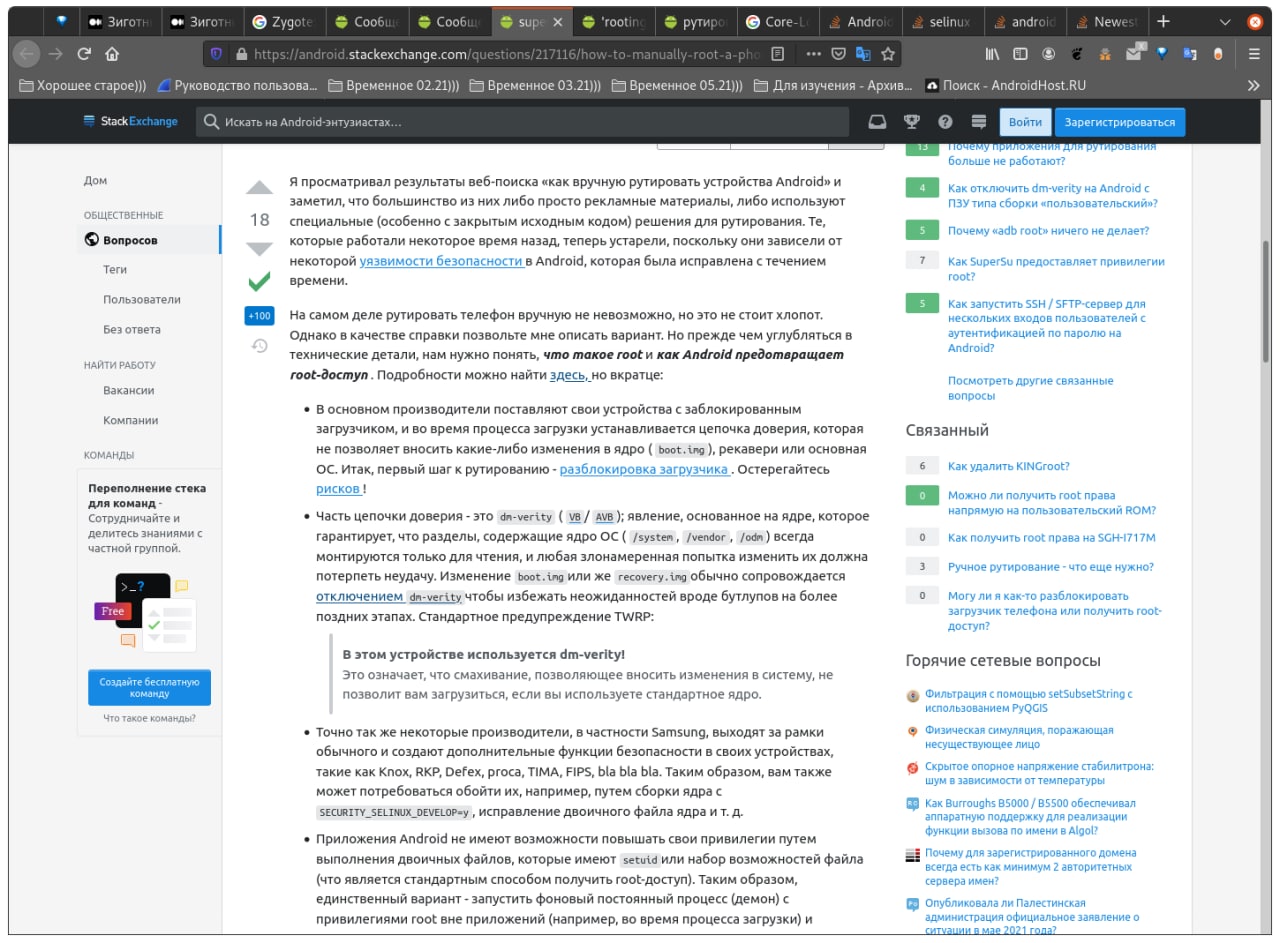Show sidebars toolbar icon

coord(1021,54)
